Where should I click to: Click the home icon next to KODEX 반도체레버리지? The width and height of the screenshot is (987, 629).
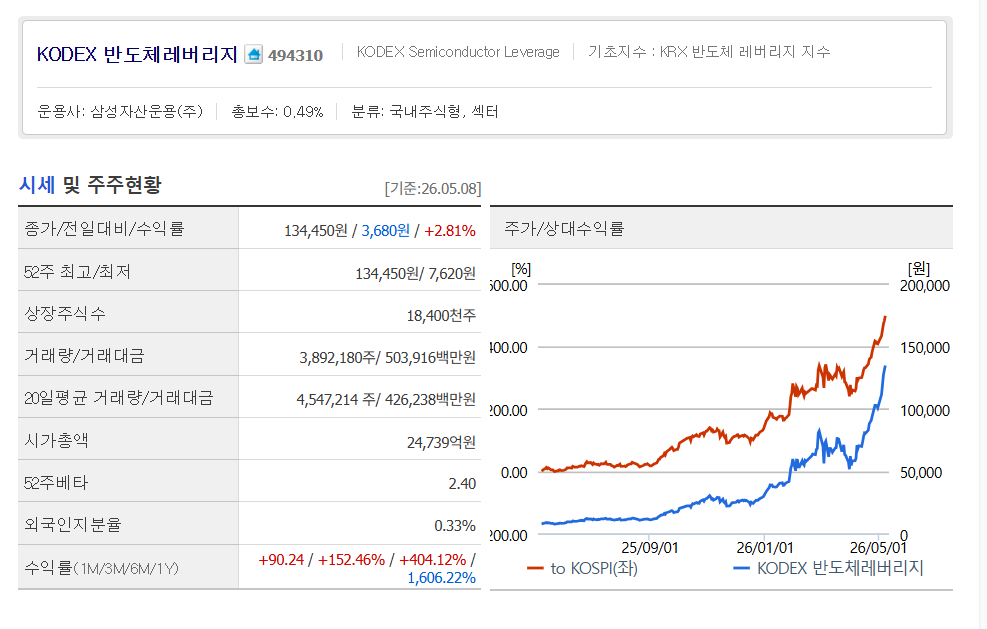(x=254, y=55)
